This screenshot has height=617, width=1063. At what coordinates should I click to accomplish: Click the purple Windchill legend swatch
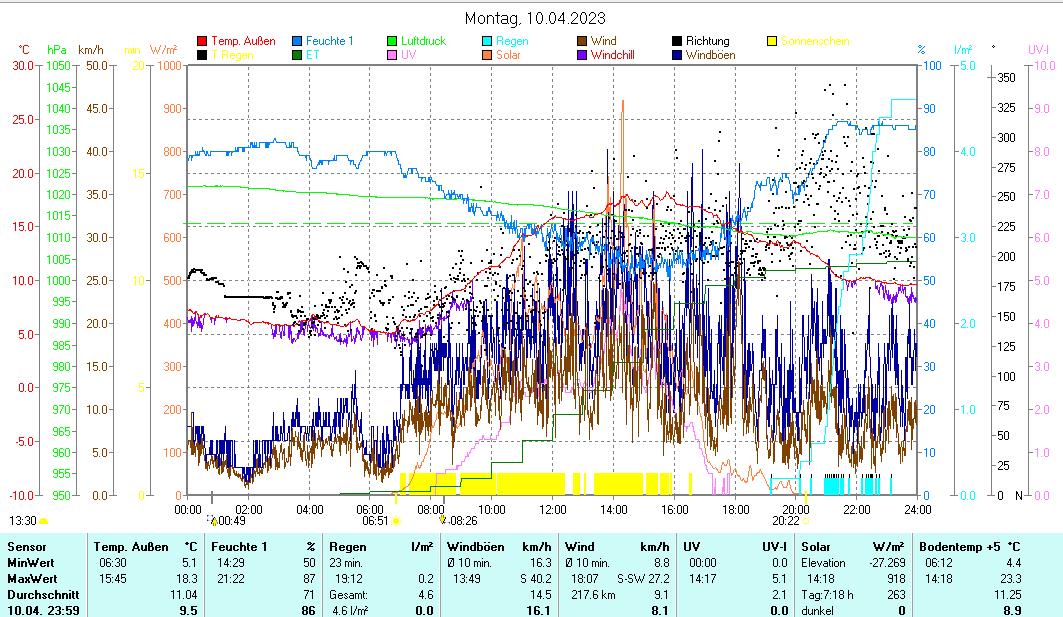583,55
